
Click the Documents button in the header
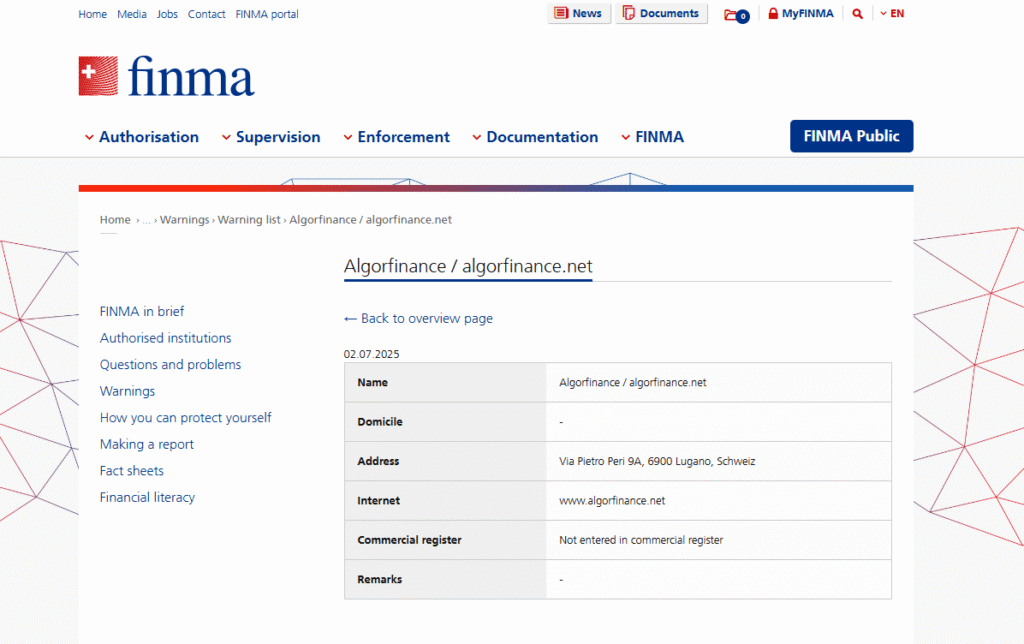coord(661,13)
